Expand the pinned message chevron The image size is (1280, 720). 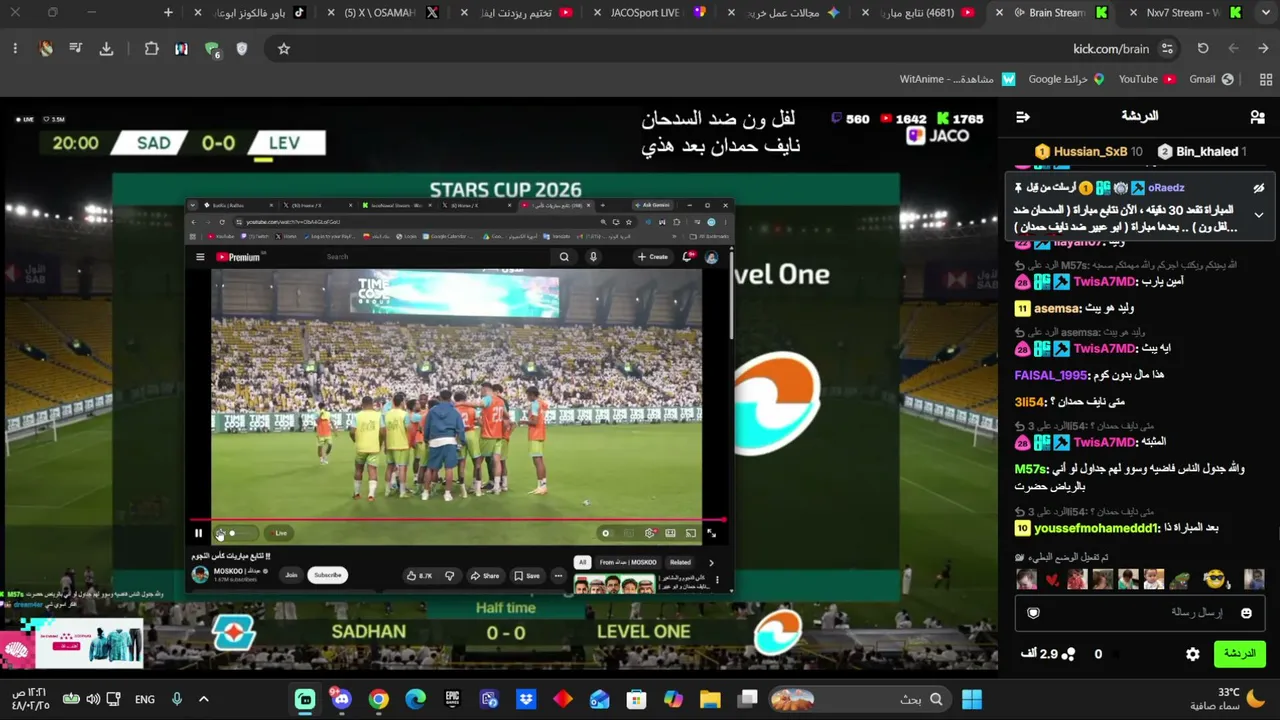click(x=1259, y=215)
